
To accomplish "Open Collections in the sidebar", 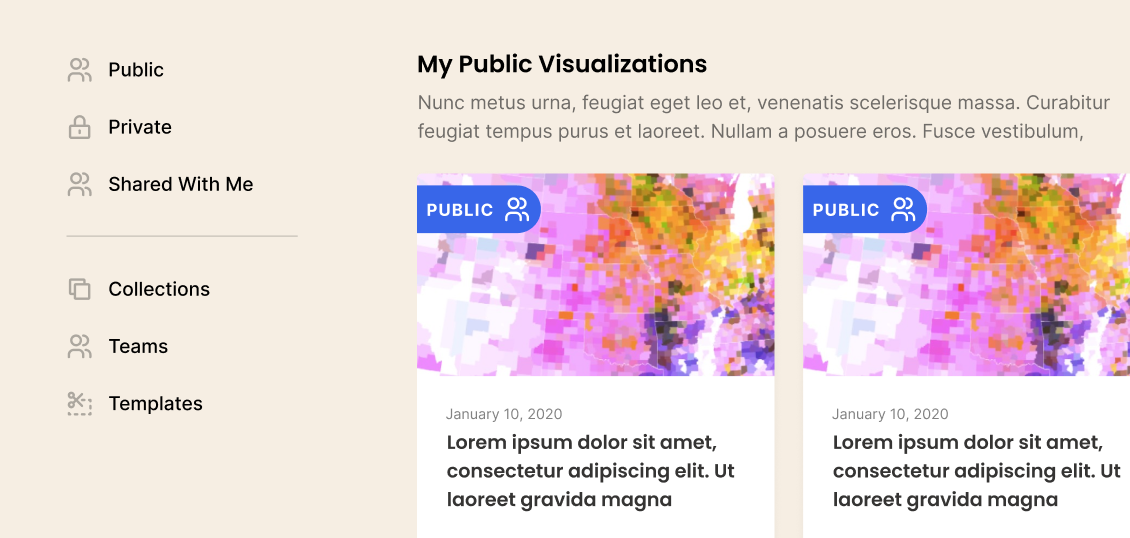I will [x=159, y=289].
